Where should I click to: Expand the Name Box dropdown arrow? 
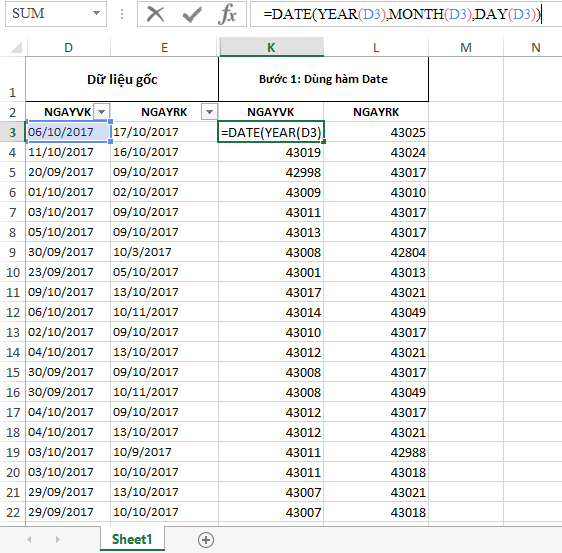click(96, 14)
